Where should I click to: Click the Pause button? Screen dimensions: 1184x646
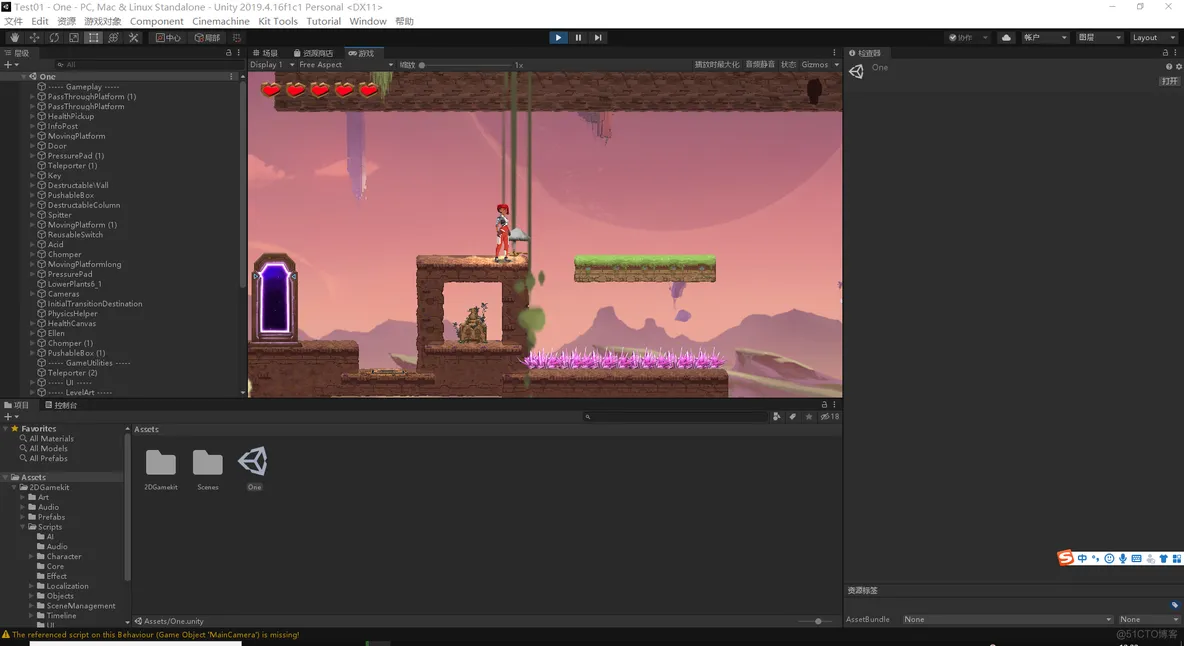coord(578,38)
